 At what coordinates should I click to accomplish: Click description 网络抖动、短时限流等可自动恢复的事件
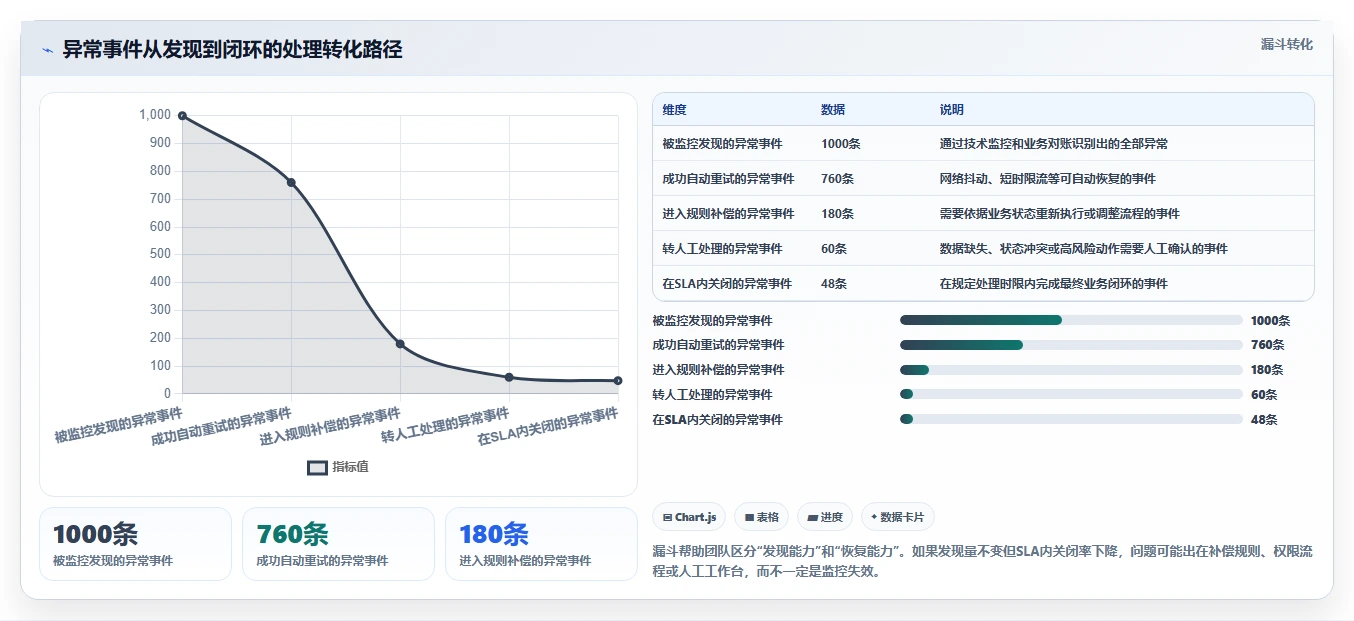1048,179
